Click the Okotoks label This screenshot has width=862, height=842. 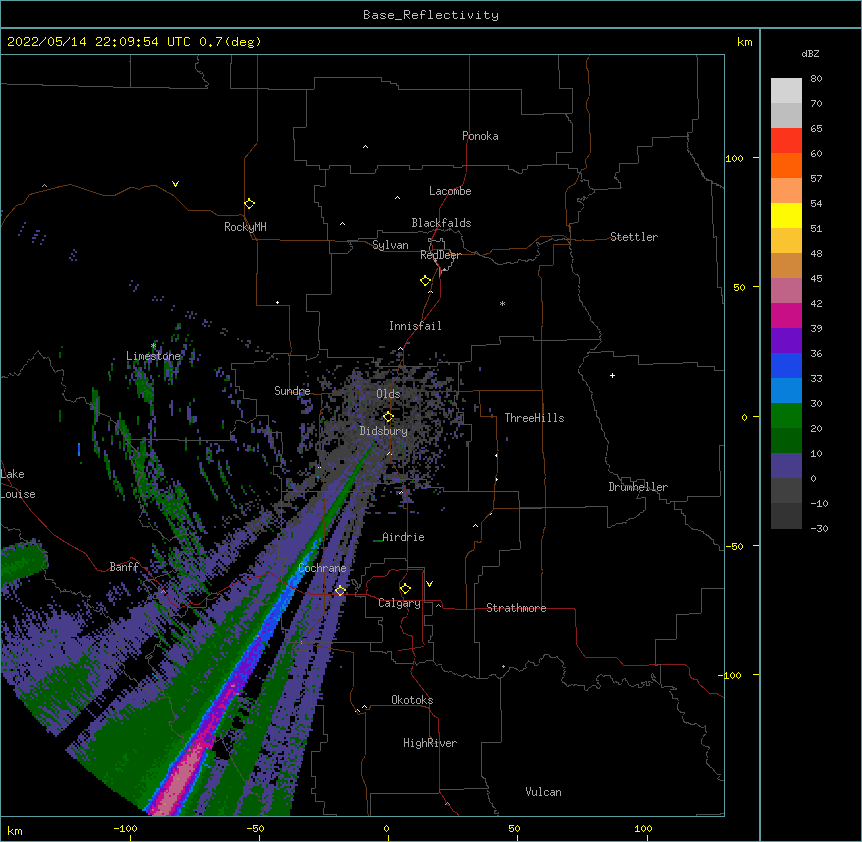point(412,700)
